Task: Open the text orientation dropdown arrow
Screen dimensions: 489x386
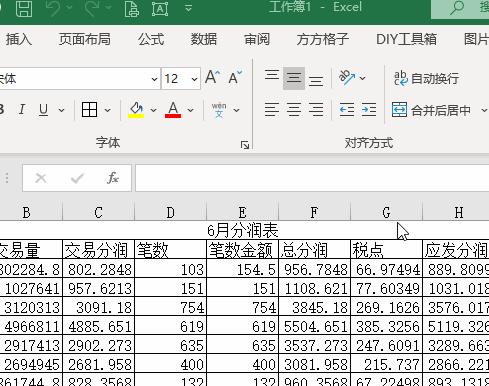Action: pos(363,78)
